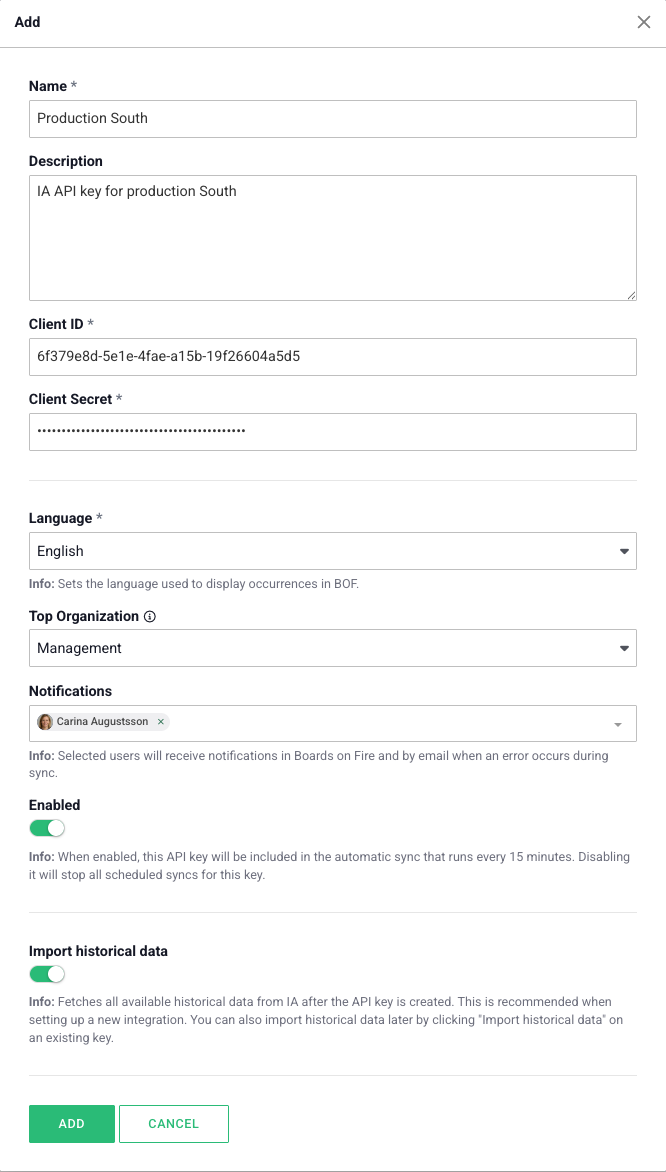Remove Carina Augustsson from Notifications
The image size is (666, 1172).
[x=161, y=722]
